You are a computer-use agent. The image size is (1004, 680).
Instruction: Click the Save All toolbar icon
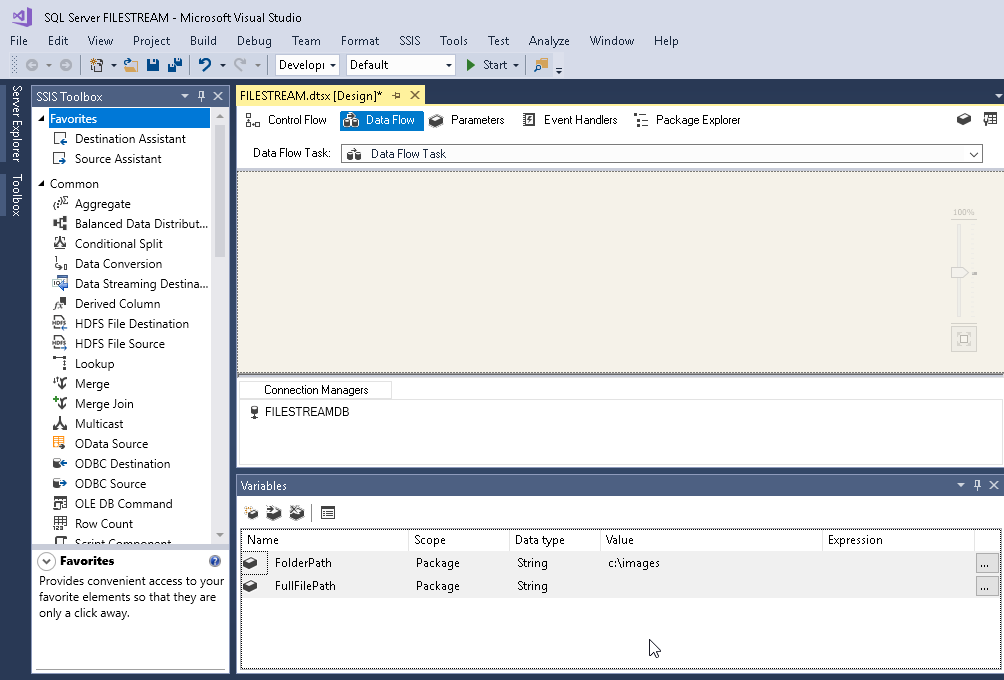click(x=175, y=65)
